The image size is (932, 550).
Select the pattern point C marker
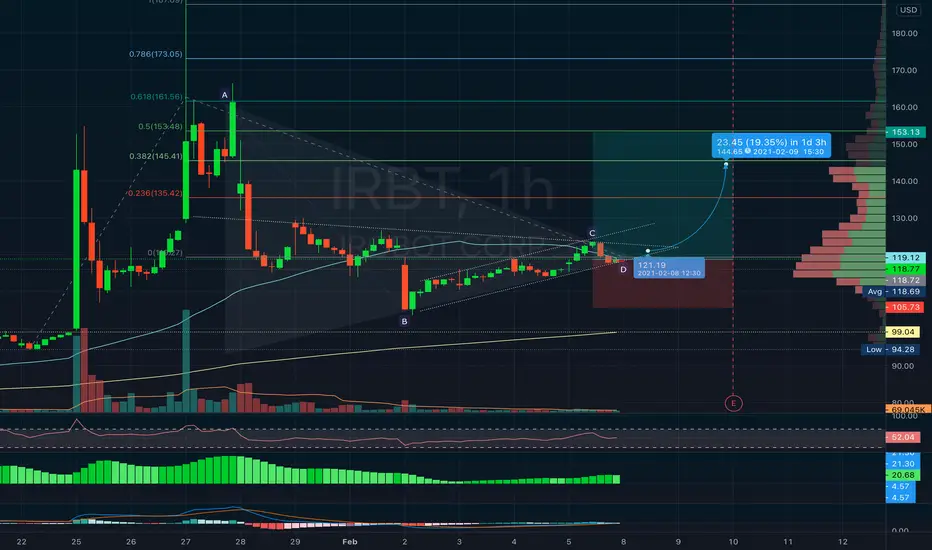coord(592,233)
